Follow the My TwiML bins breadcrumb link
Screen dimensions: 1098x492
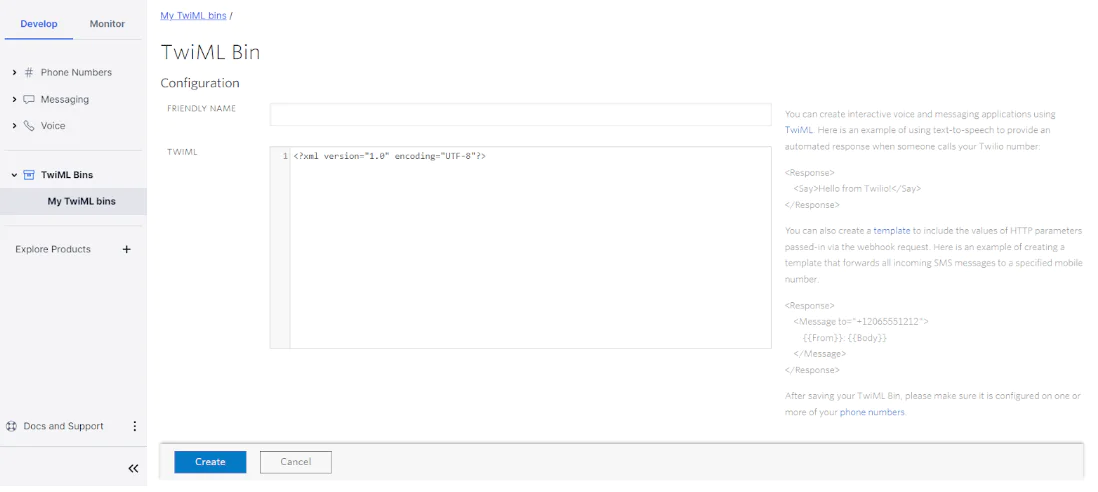(x=193, y=15)
